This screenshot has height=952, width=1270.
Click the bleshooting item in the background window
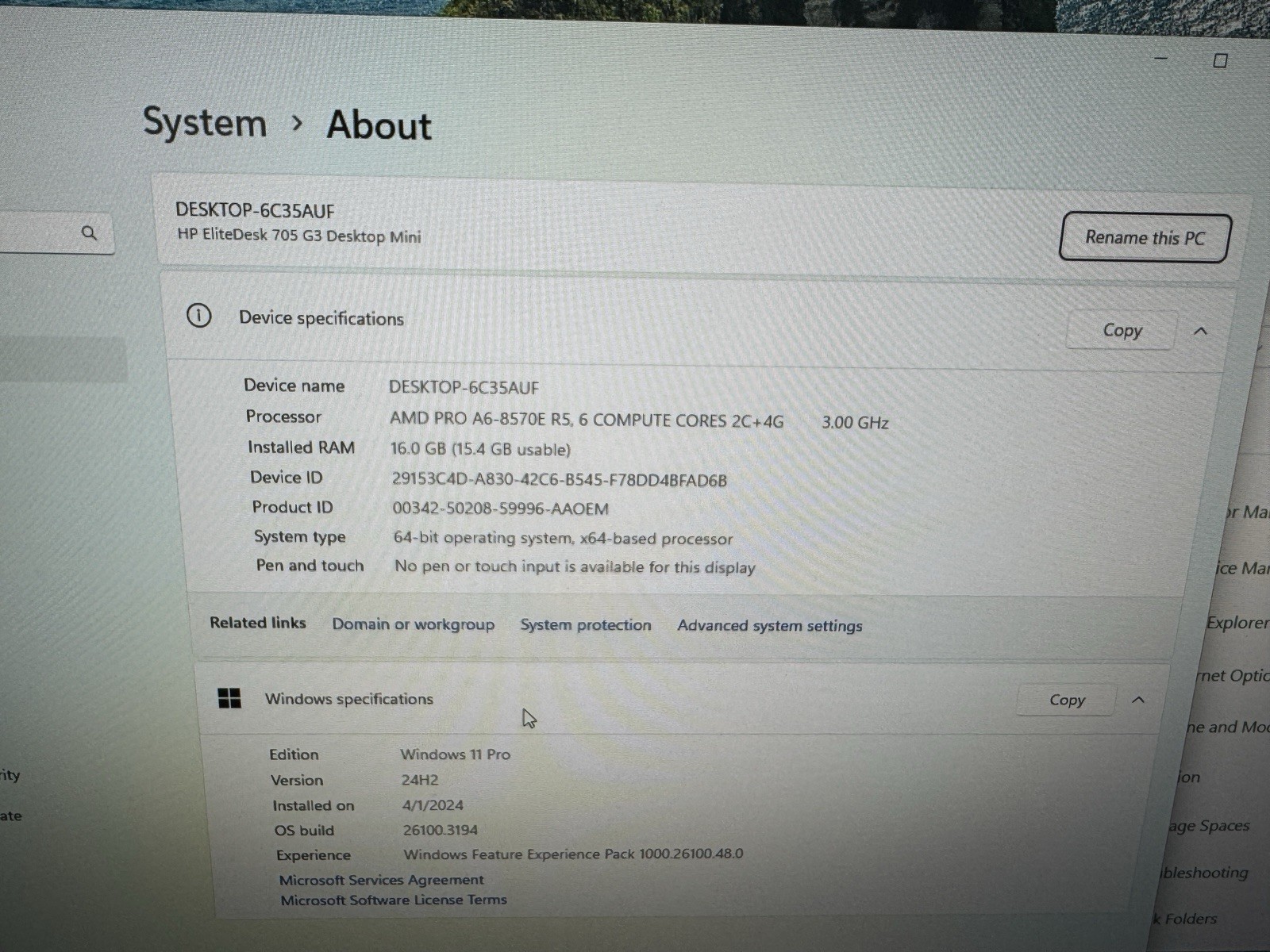1205,873
